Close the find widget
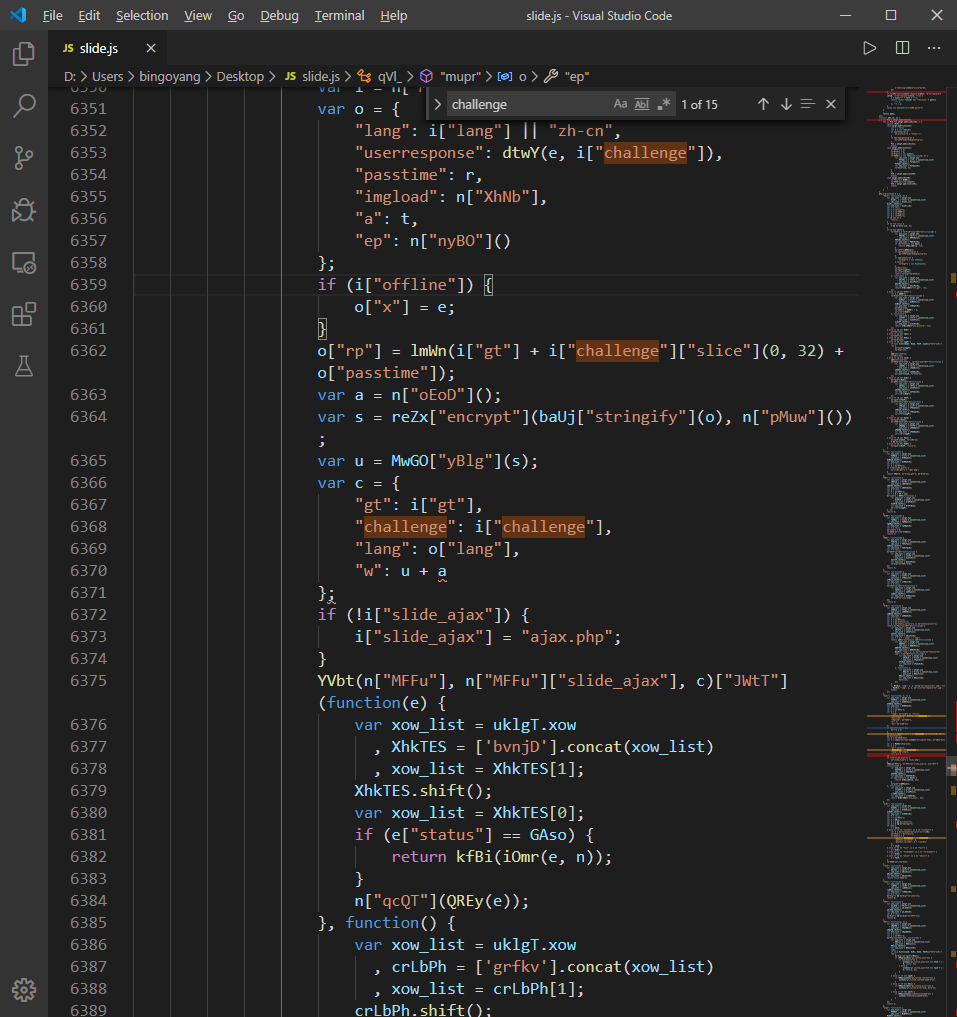The width and height of the screenshot is (957, 1017). [x=830, y=104]
